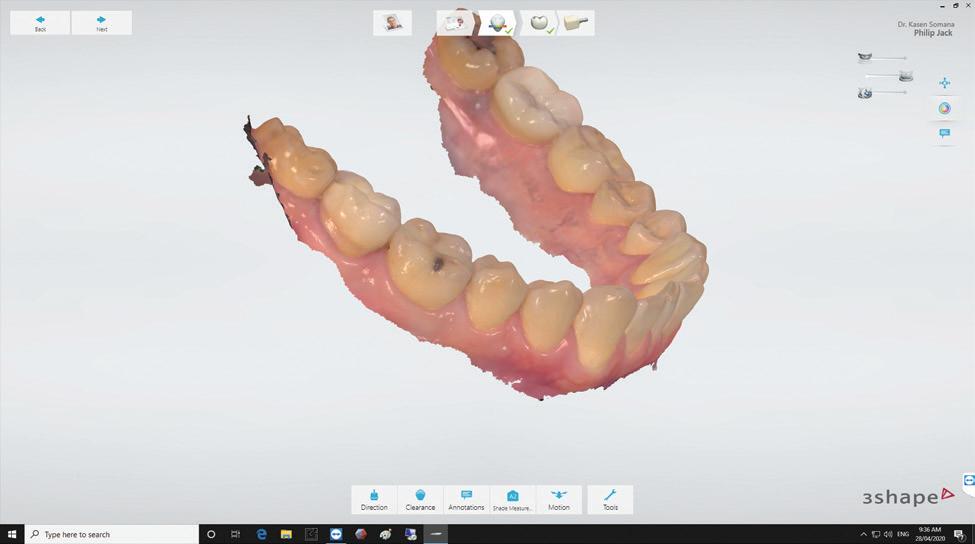This screenshot has width=975, height=544.
Task: Select the Clearance tool
Action: [420, 499]
